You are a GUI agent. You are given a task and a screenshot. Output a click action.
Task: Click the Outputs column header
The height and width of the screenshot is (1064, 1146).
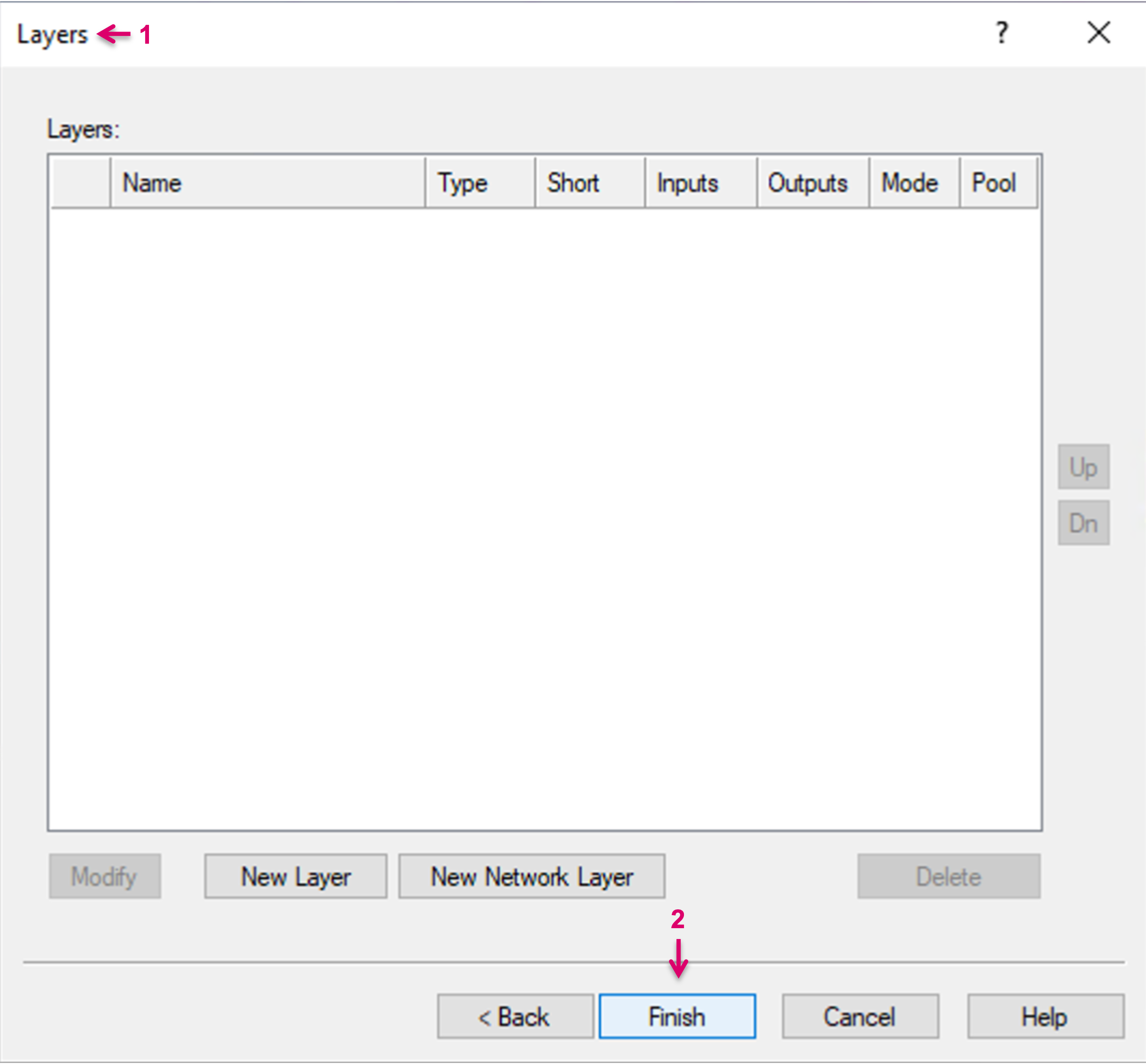pyautogui.click(x=812, y=183)
